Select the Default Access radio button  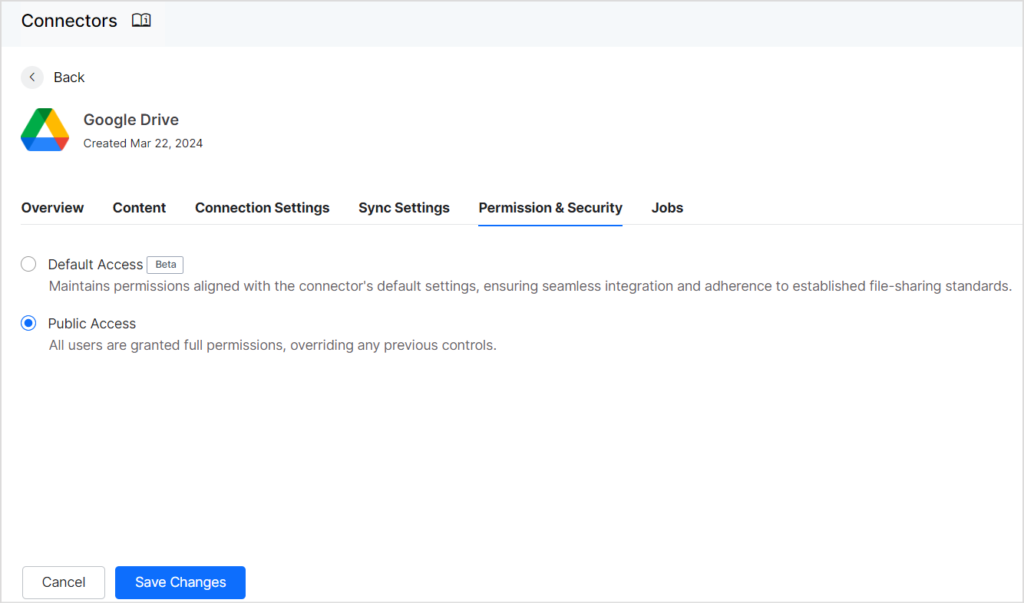click(x=28, y=264)
